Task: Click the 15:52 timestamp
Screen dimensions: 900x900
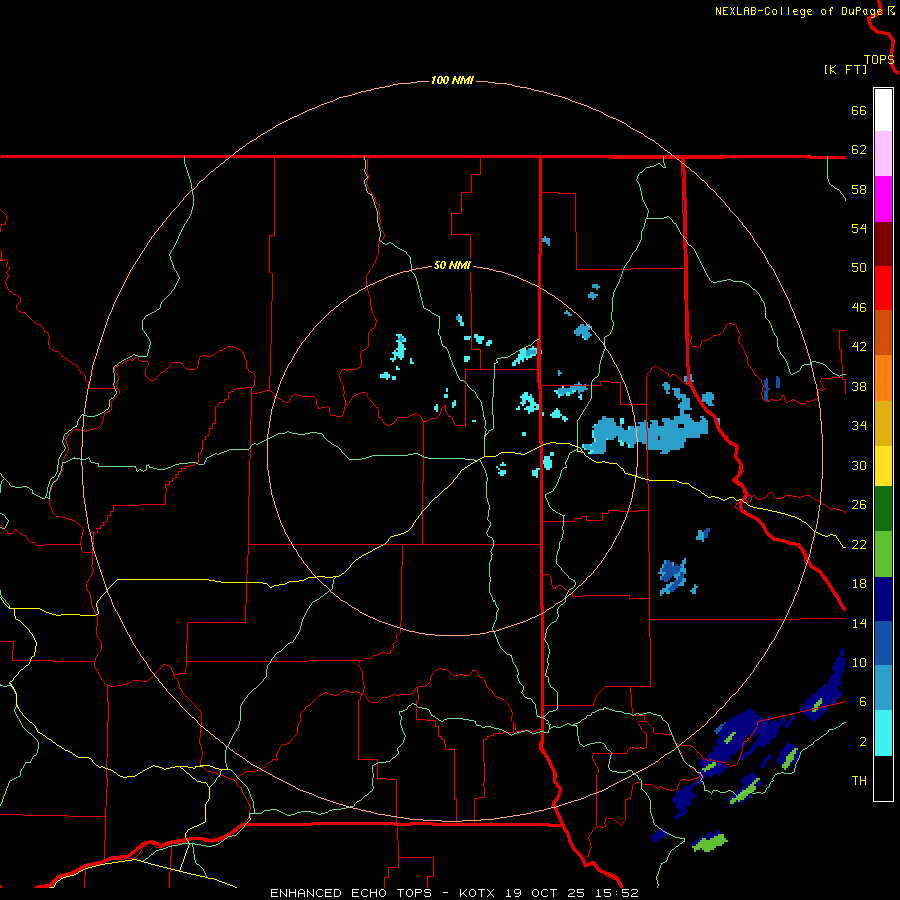Action: (x=616, y=893)
